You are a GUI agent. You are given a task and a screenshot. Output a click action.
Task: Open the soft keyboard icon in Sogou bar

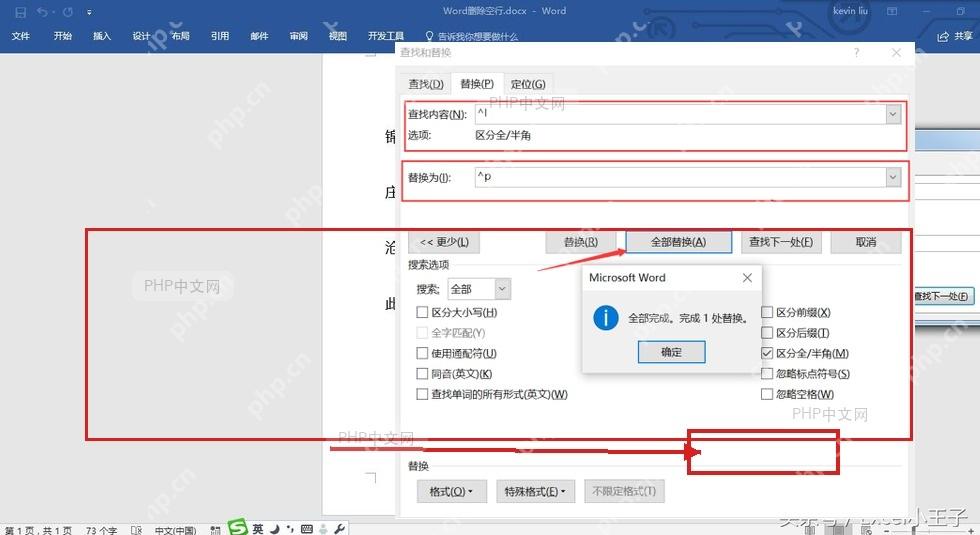point(306,529)
